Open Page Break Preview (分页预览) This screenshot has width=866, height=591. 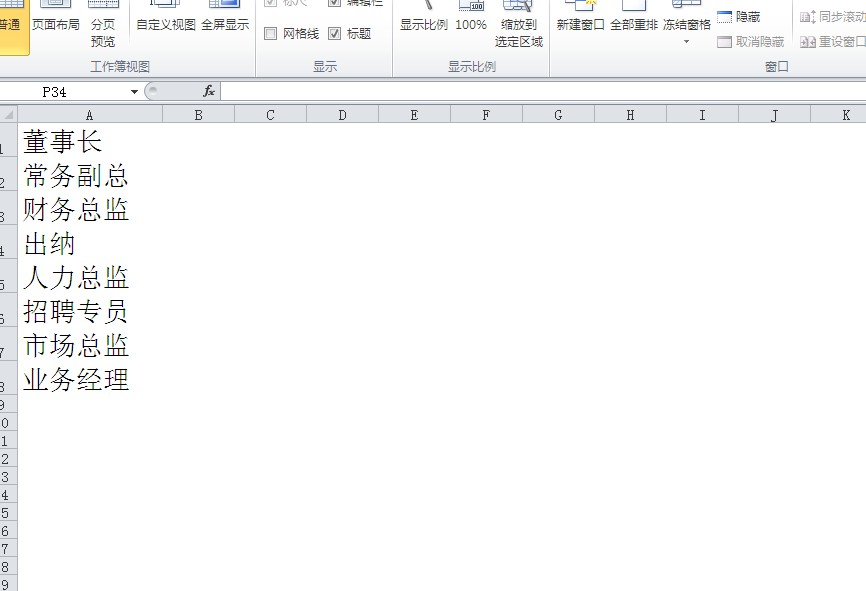(103, 25)
